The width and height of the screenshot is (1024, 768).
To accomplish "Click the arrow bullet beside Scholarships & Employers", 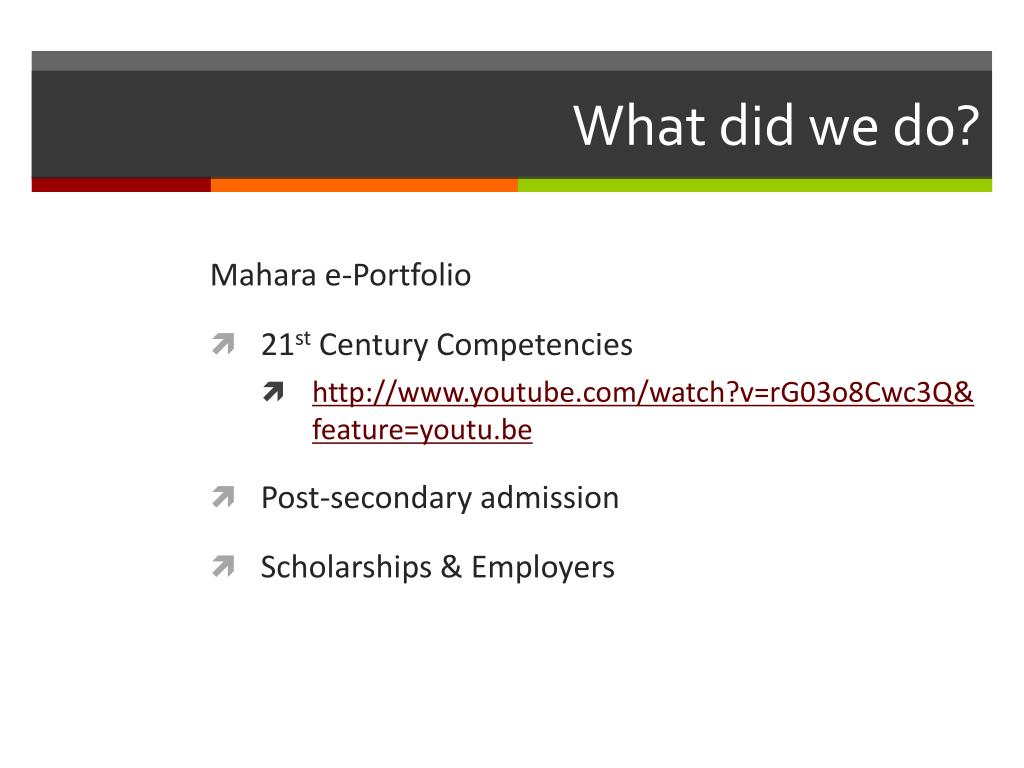I will tap(223, 566).
